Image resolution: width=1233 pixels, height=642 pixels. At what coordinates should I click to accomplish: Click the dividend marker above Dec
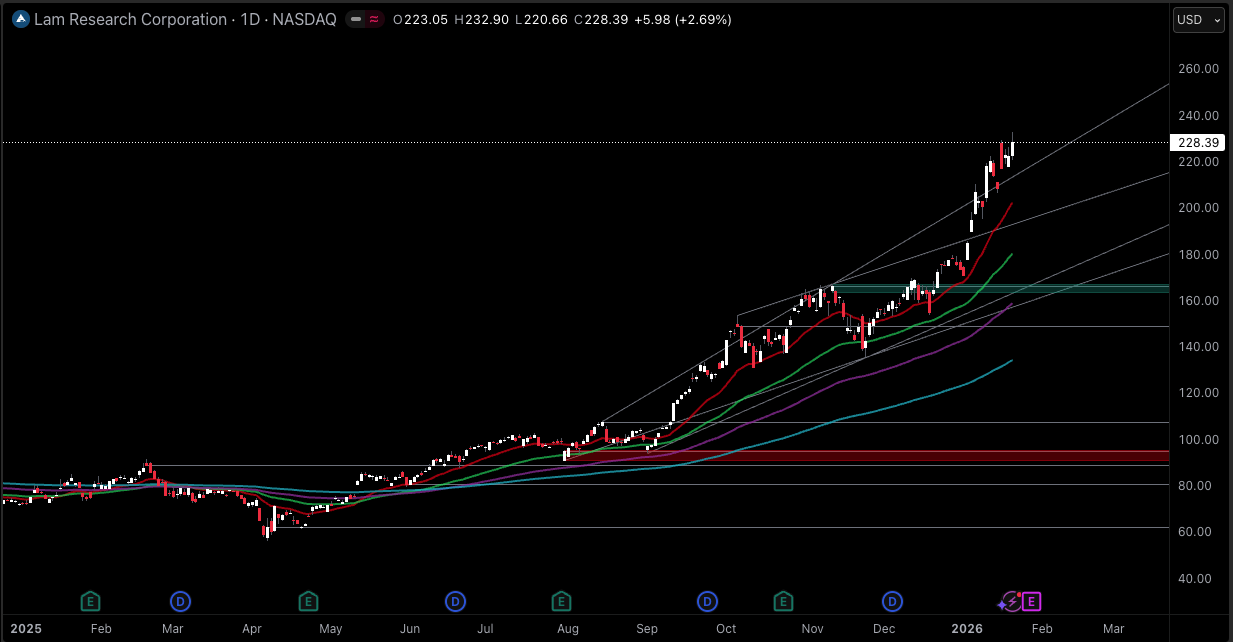(890, 601)
